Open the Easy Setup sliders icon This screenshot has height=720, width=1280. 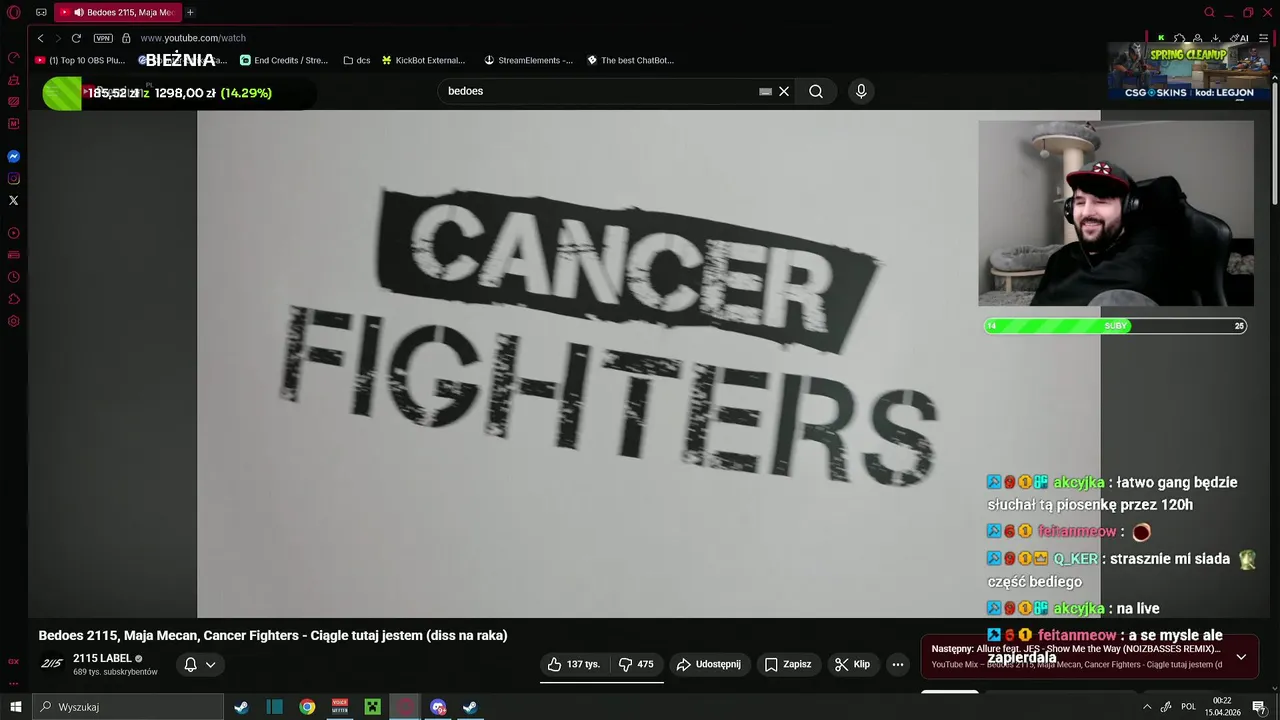(x=1264, y=38)
